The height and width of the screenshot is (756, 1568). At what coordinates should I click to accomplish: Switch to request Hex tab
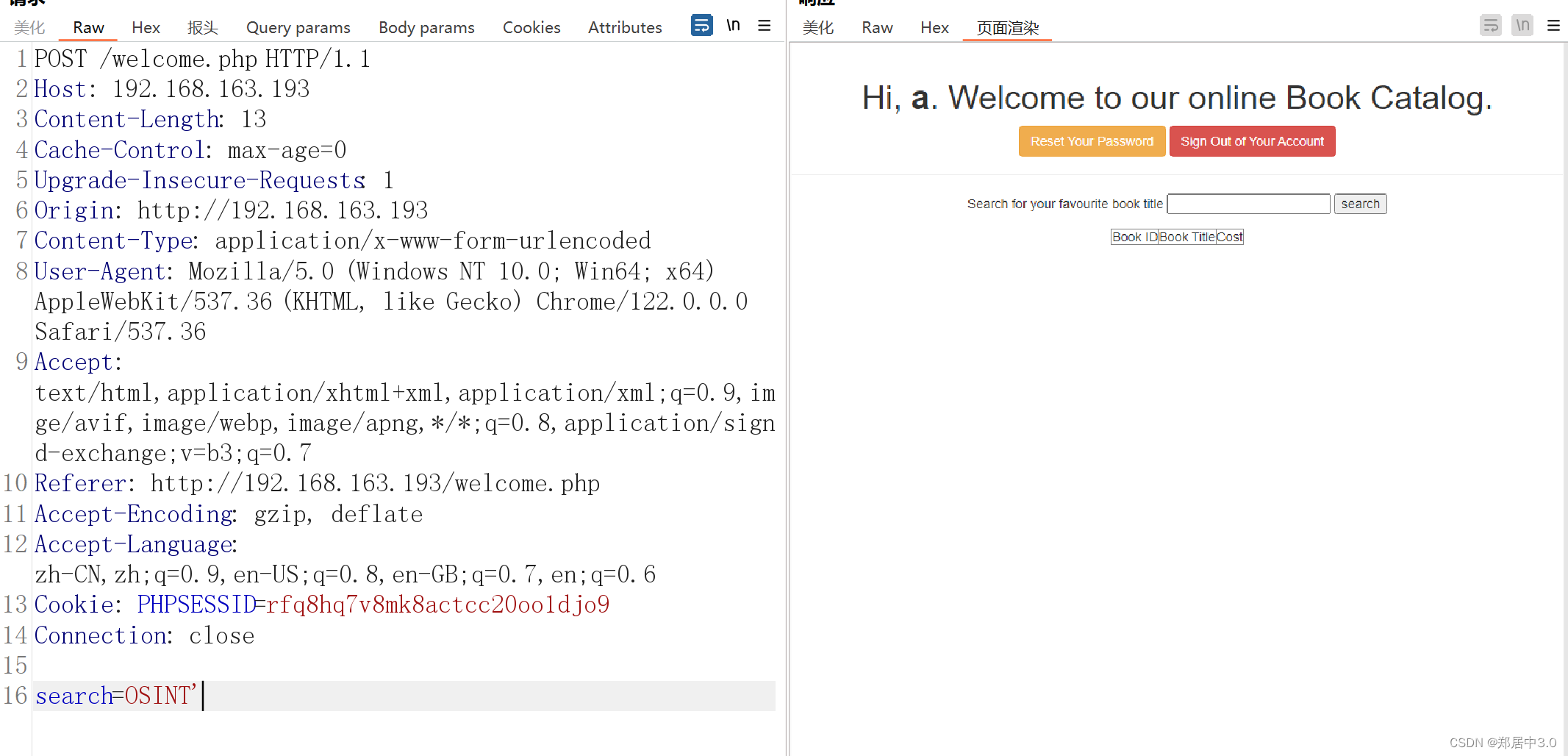pos(146,28)
